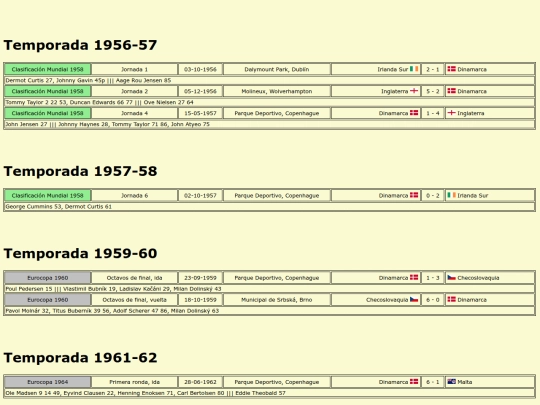Click the Dermot Curtis 27 scorers line
The height and width of the screenshot is (405, 540).
point(270,80)
